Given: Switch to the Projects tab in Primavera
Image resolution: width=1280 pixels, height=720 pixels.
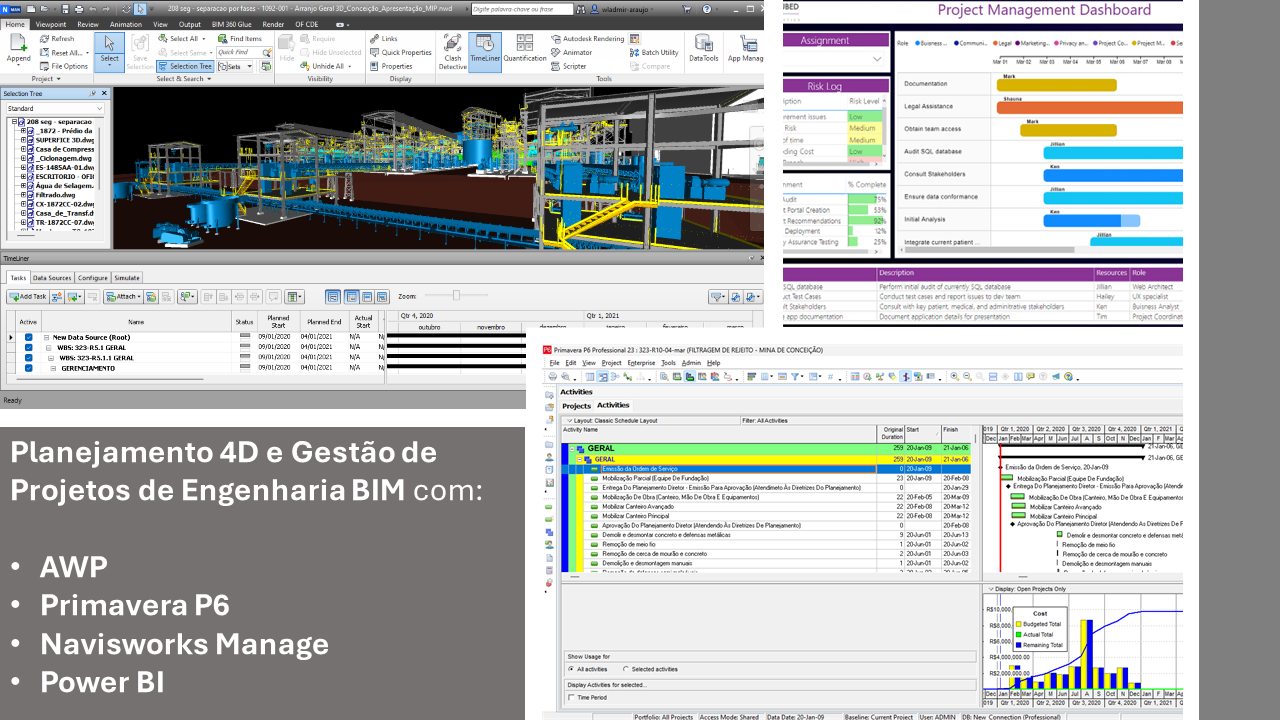Looking at the screenshot, I should pos(576,406).
